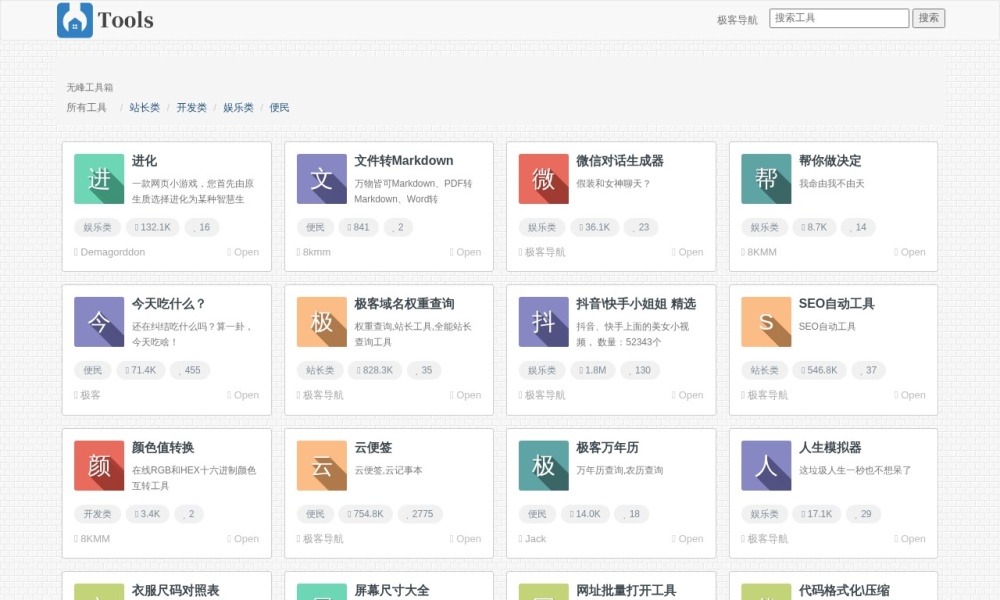Viewport: 1000px width, 600px height.
Task: Select the 抖音快手小姐姐 icon
Action: coord(542,323)
